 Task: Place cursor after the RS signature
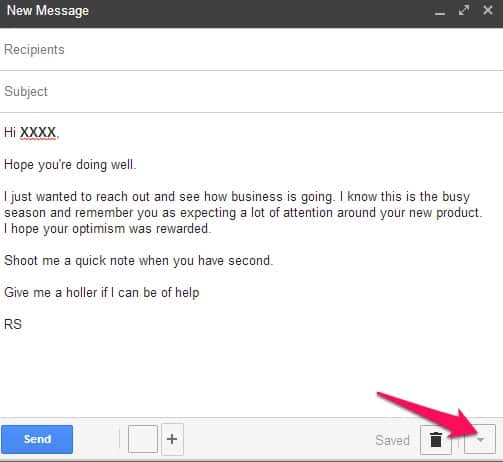[23, 324]
